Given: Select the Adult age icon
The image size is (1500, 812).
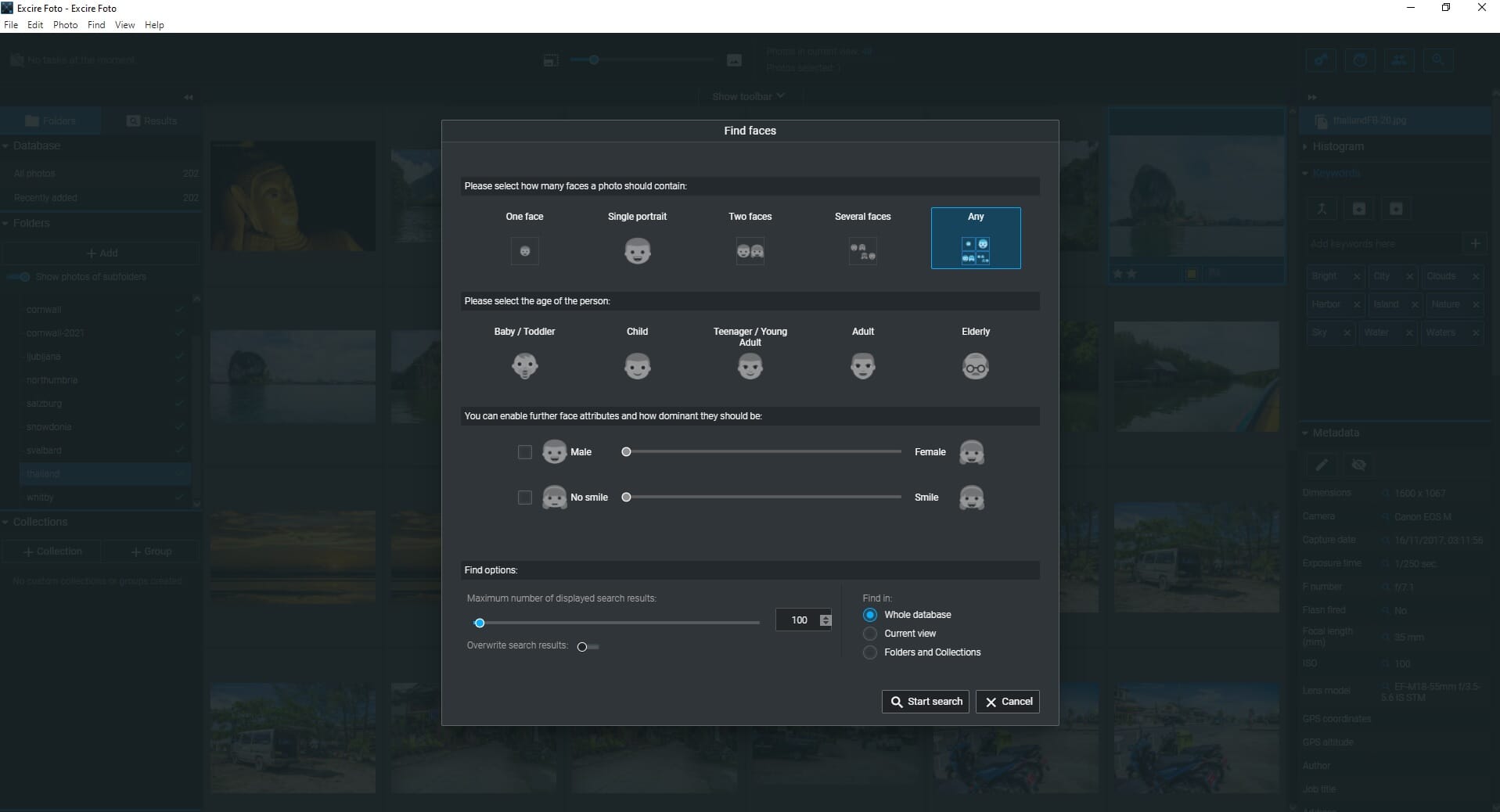Looking at the screenshot, I should 862,366.
